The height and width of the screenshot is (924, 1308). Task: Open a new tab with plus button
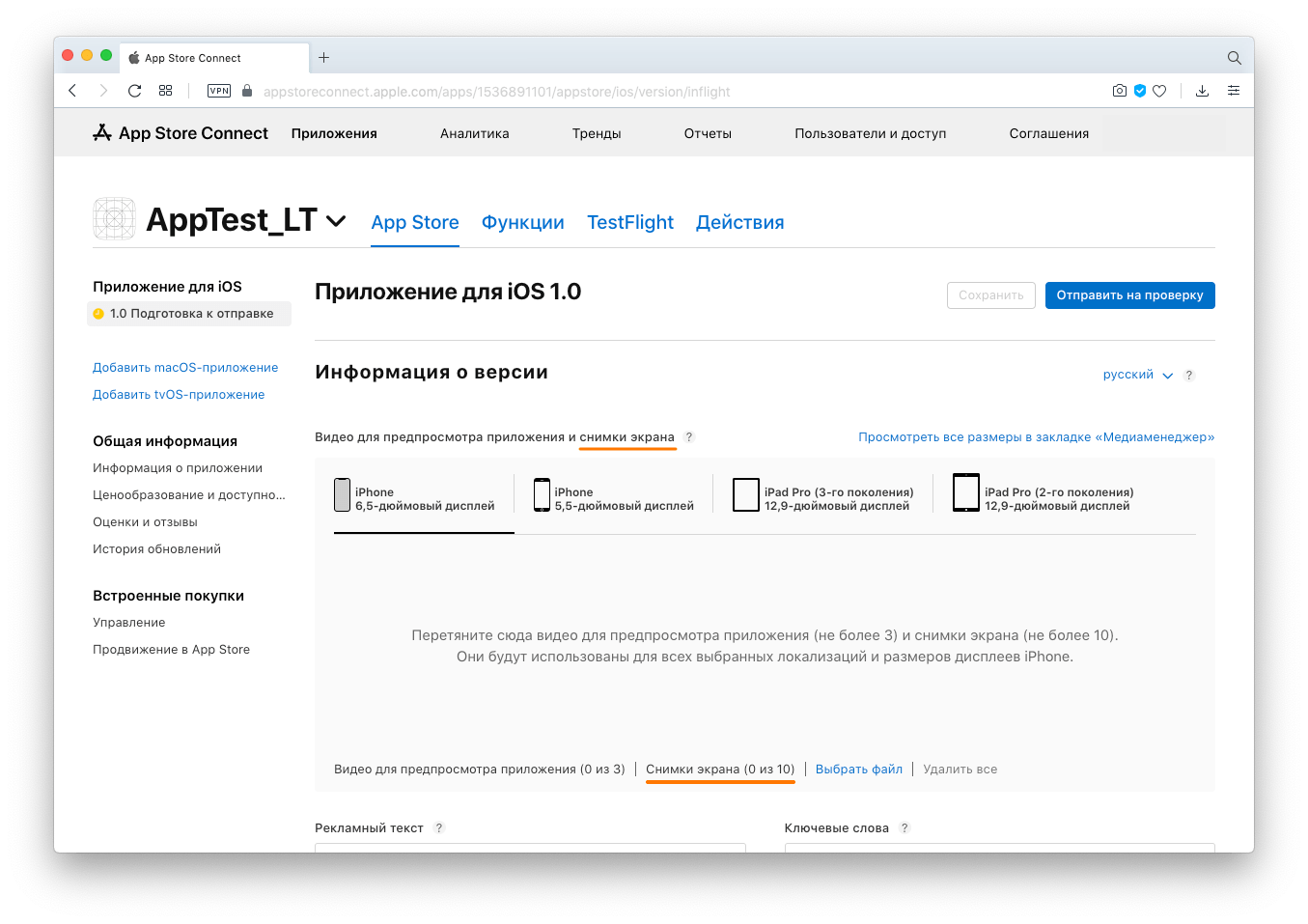324,58
